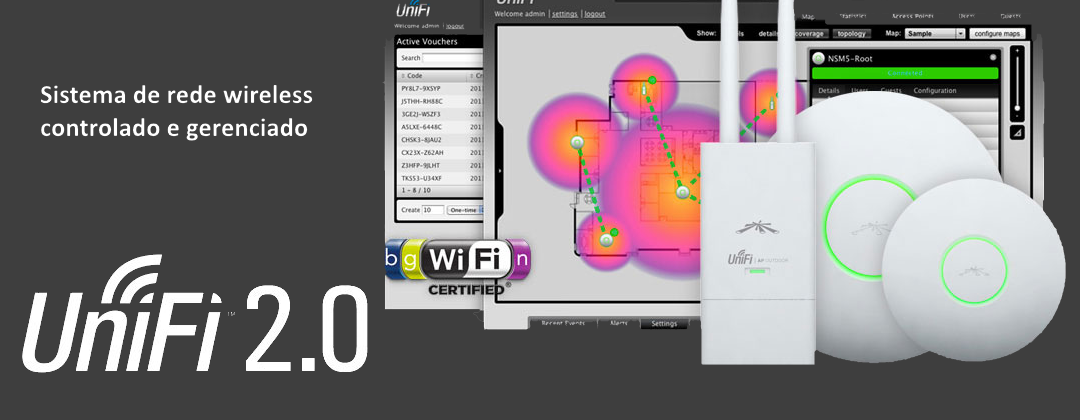Screen dimensions: 1080x420
Task: Toggle the details overlay button
Action: point(769,33)
